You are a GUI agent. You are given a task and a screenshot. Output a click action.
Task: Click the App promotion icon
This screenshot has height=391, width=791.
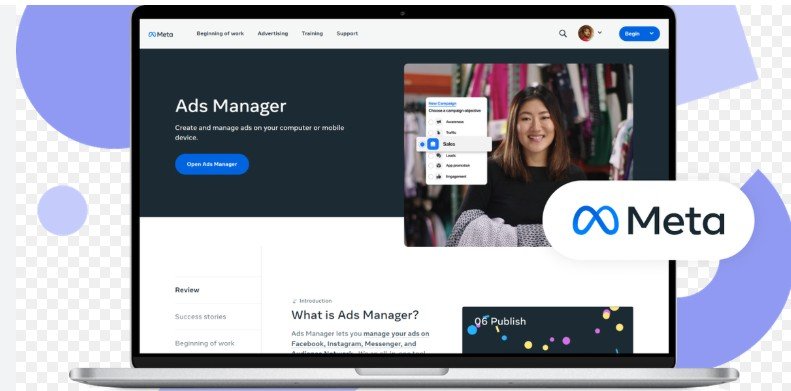pyautogui.click(x=439, y=165)
